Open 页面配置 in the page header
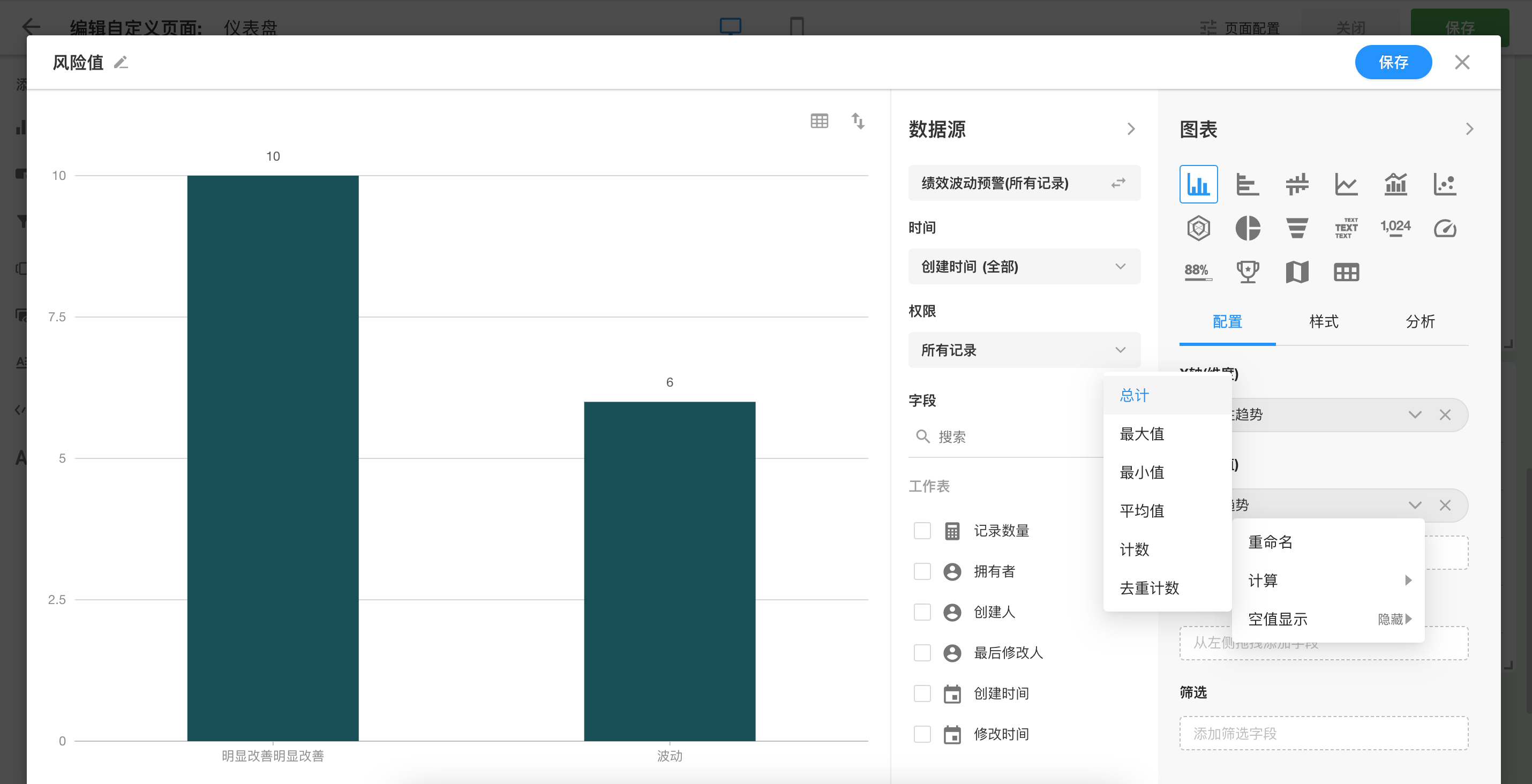Screen dimensions: 1532x784 pyautogui.click(x=1240, y=27)
